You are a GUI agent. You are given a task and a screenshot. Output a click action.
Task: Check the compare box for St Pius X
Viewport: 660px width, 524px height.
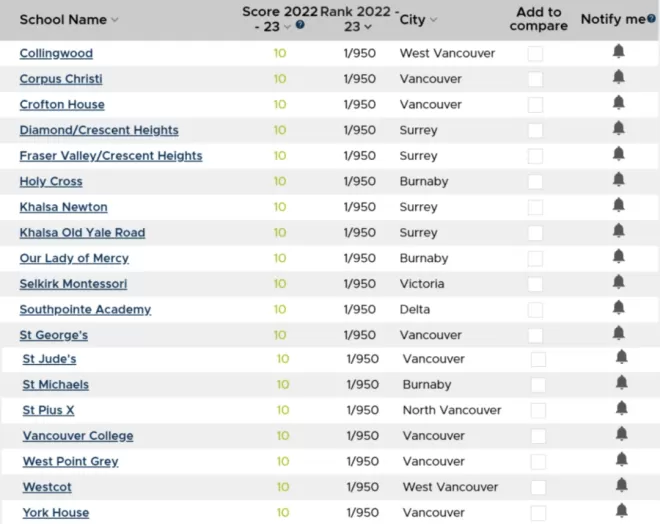(x=538, y=411)
